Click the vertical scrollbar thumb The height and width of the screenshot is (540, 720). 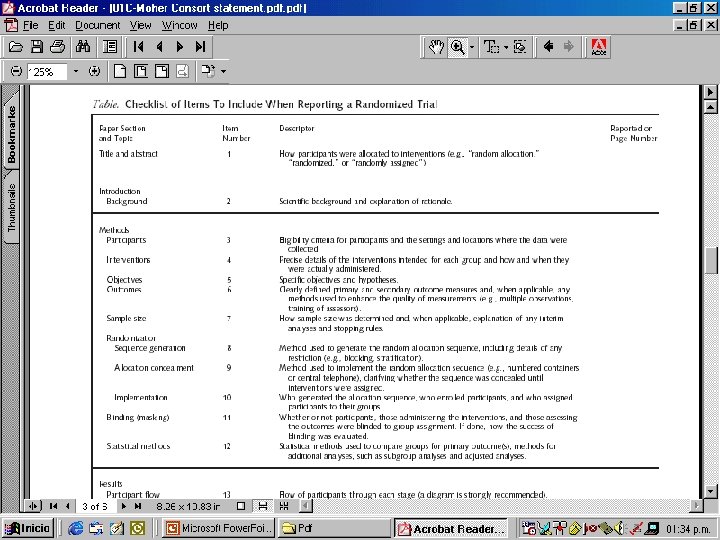click(x=710, y=260)
